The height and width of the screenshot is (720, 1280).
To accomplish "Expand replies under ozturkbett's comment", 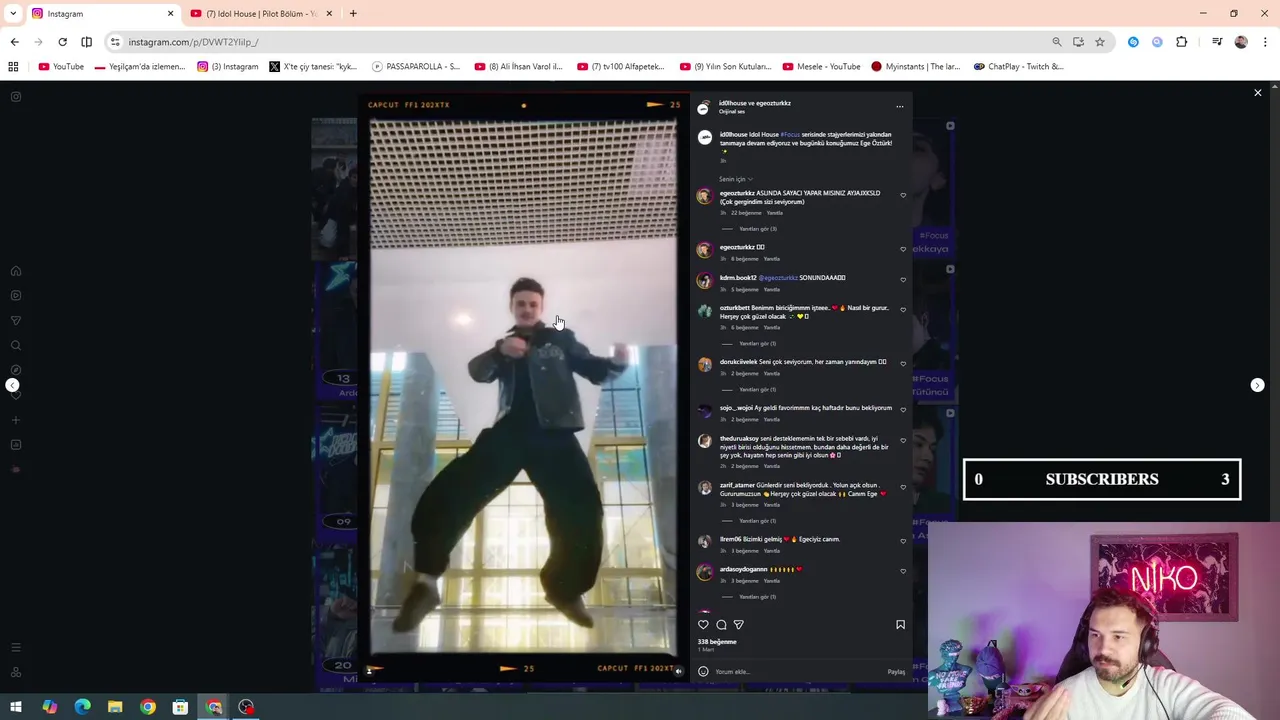I will coord(757,343).
